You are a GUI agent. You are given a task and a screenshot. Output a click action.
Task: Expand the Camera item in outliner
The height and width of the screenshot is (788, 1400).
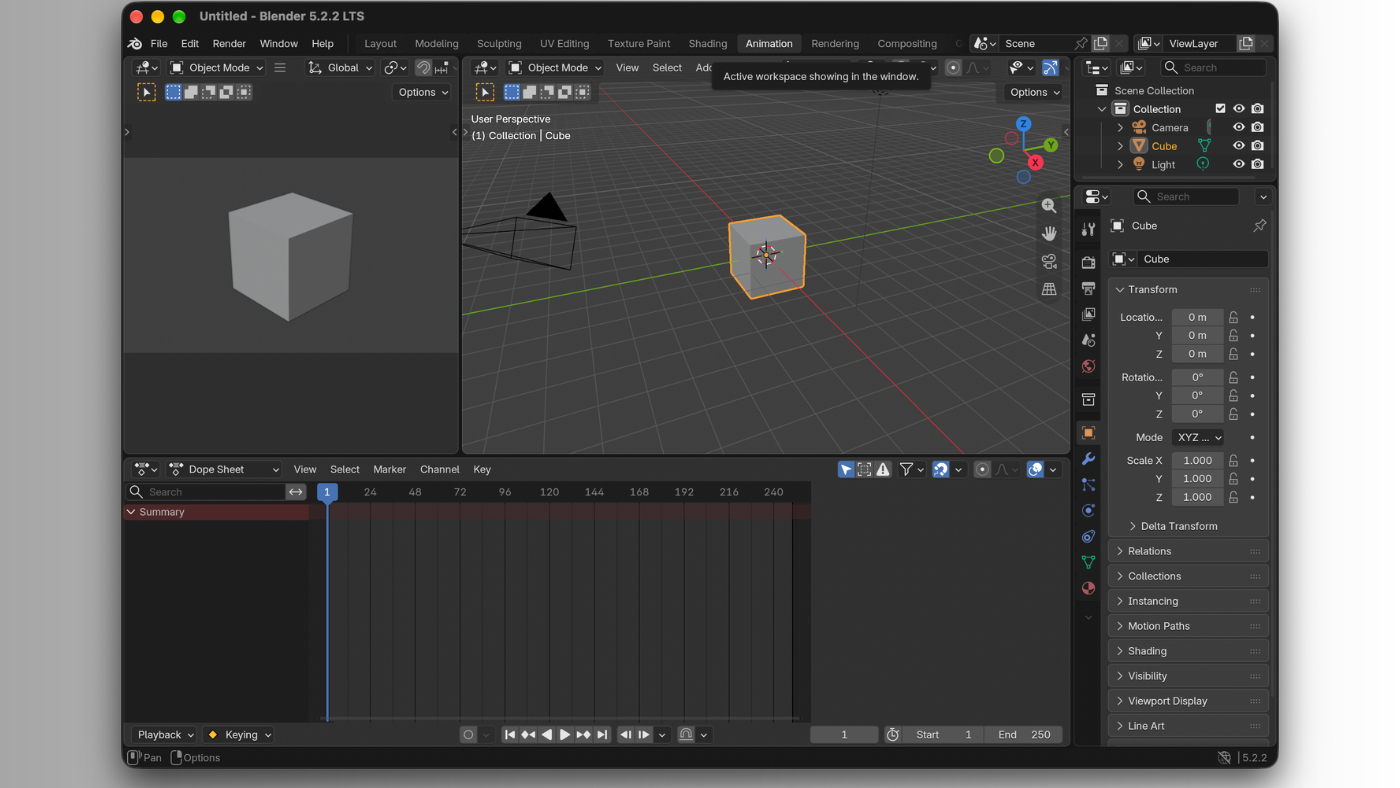(x=1120, y=128)
